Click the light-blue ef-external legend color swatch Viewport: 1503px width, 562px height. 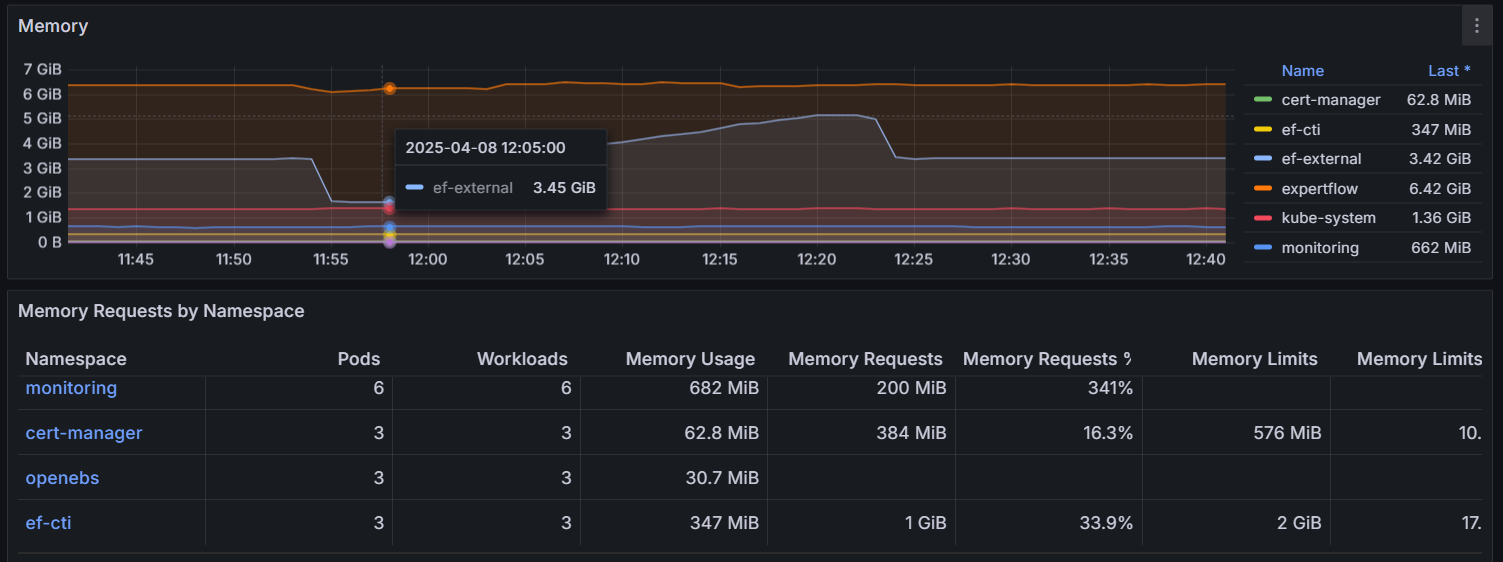[1262, 159]
